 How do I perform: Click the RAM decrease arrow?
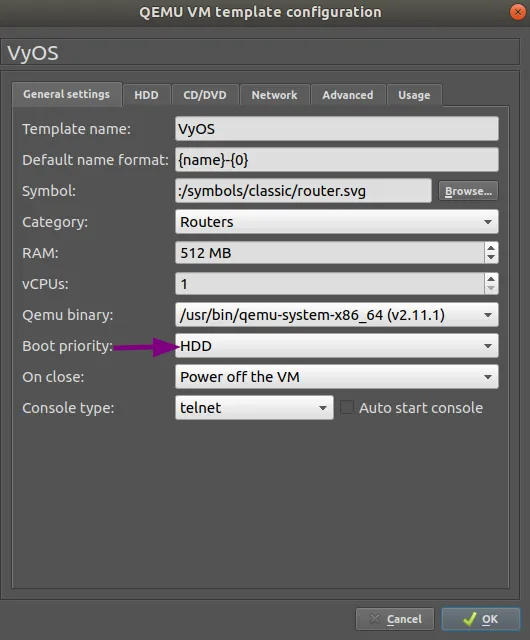click(x=491, y=258)
